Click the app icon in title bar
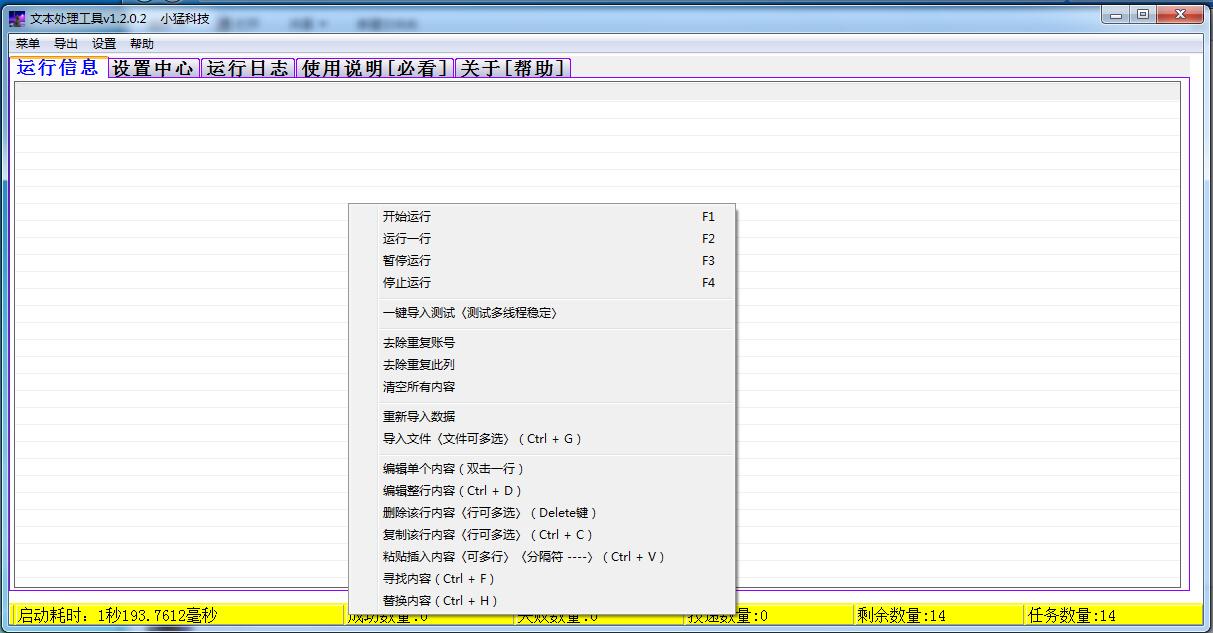1213x633 pixels. pyautogui.click(x=17, y=19)
